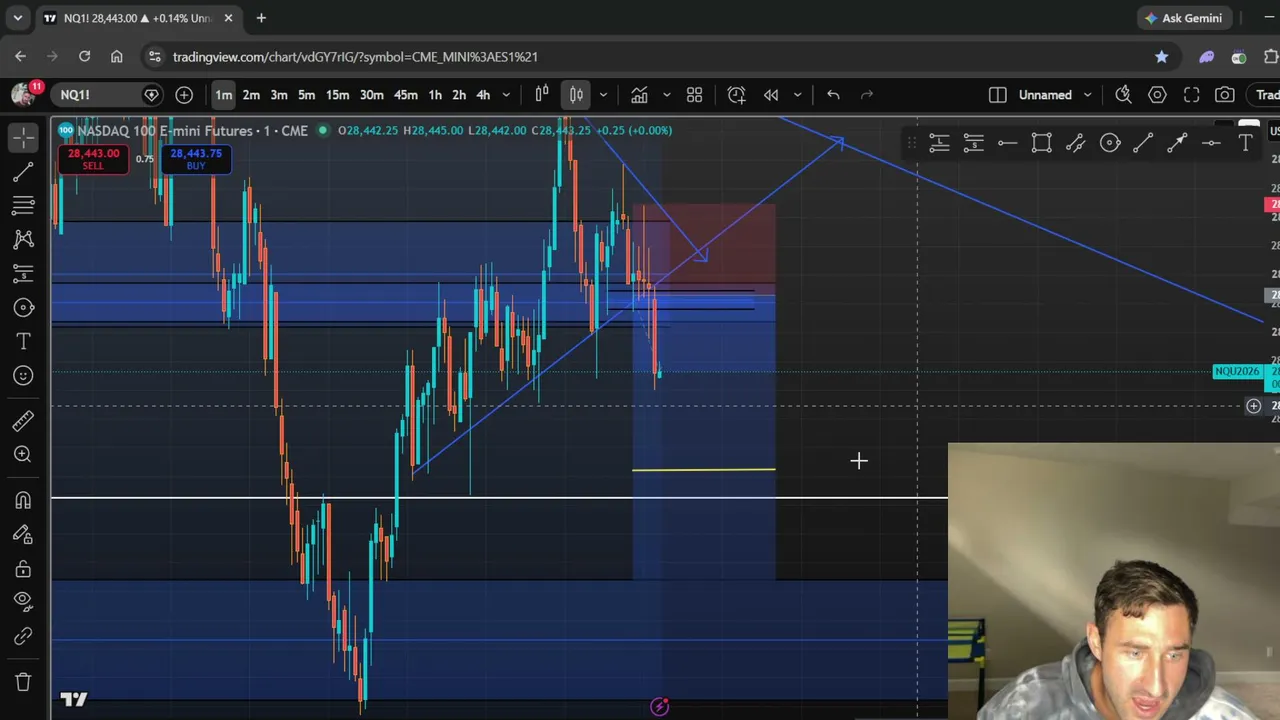Select the text annotation tool in sidebar
Image resolution: width=1280 pixels, height=720 pixels.
pos(23,342)
